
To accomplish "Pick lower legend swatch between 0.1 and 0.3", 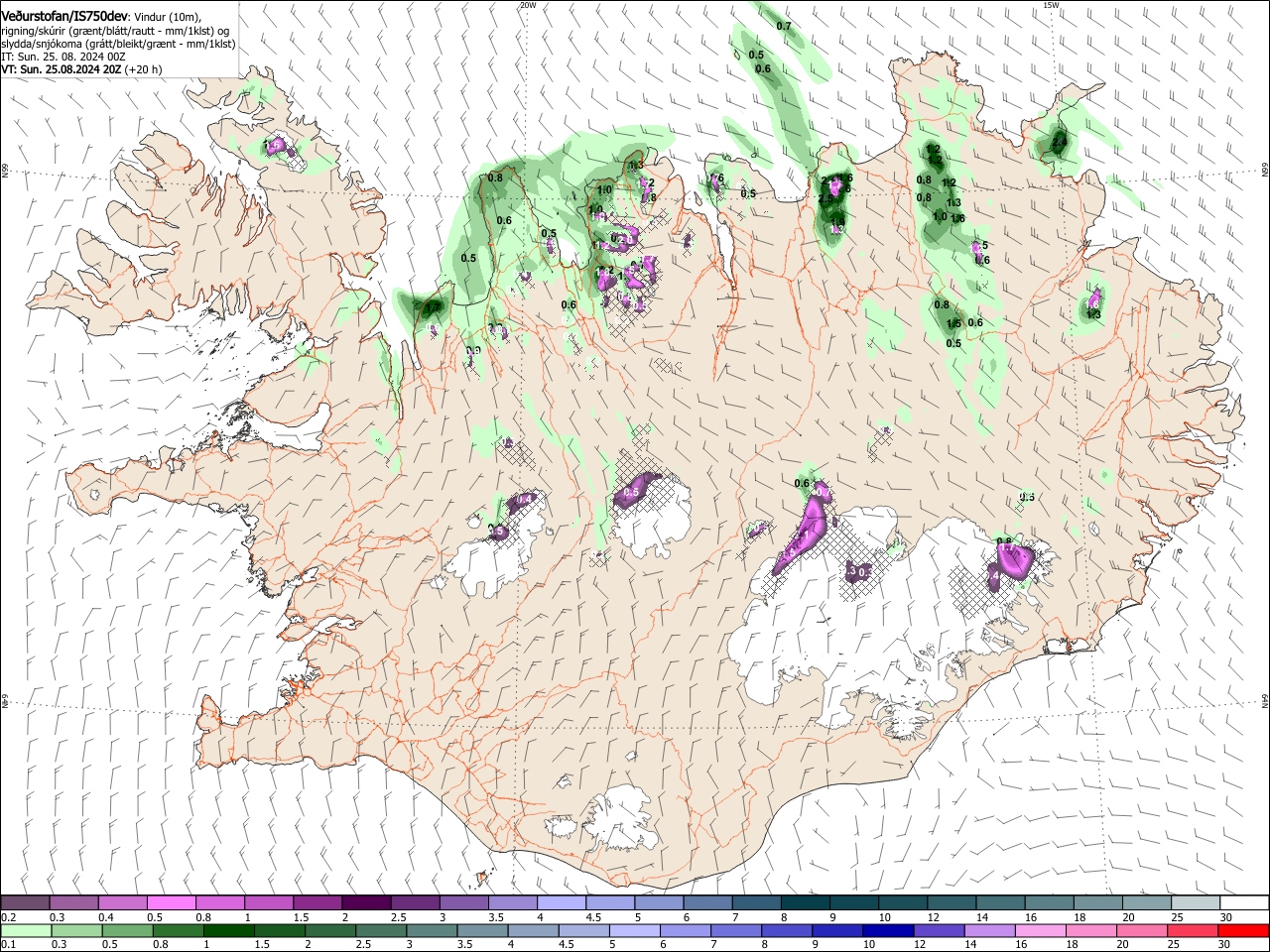I will (26, 930).
